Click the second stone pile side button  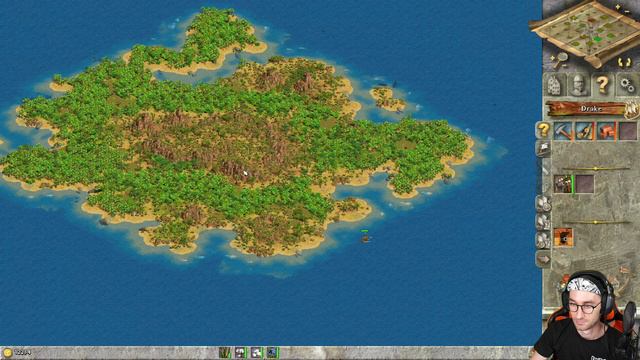coord(543,222)
